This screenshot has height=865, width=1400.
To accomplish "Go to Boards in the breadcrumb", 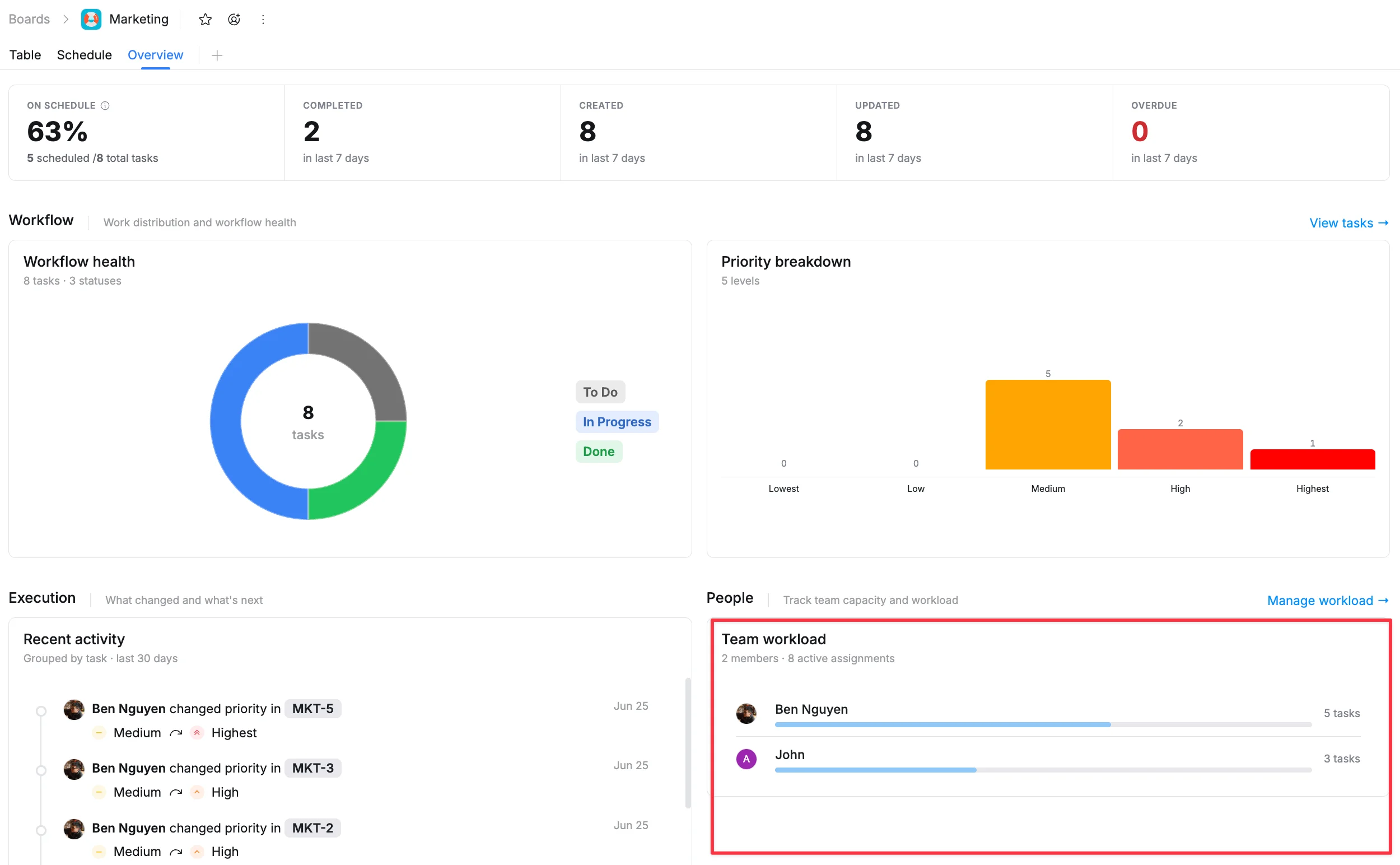I will 29,20.
